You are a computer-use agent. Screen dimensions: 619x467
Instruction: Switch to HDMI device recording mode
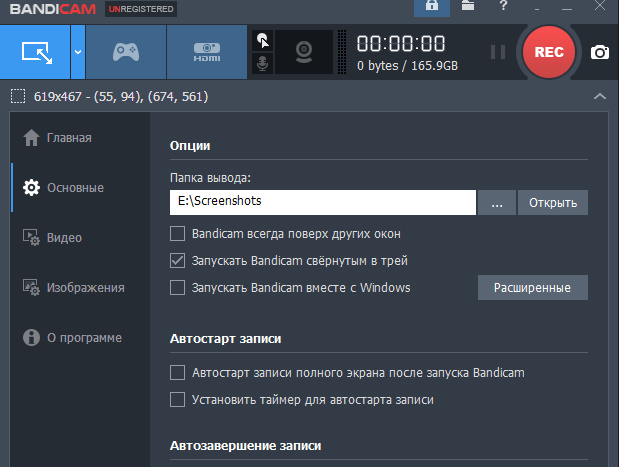click(207, 52)
